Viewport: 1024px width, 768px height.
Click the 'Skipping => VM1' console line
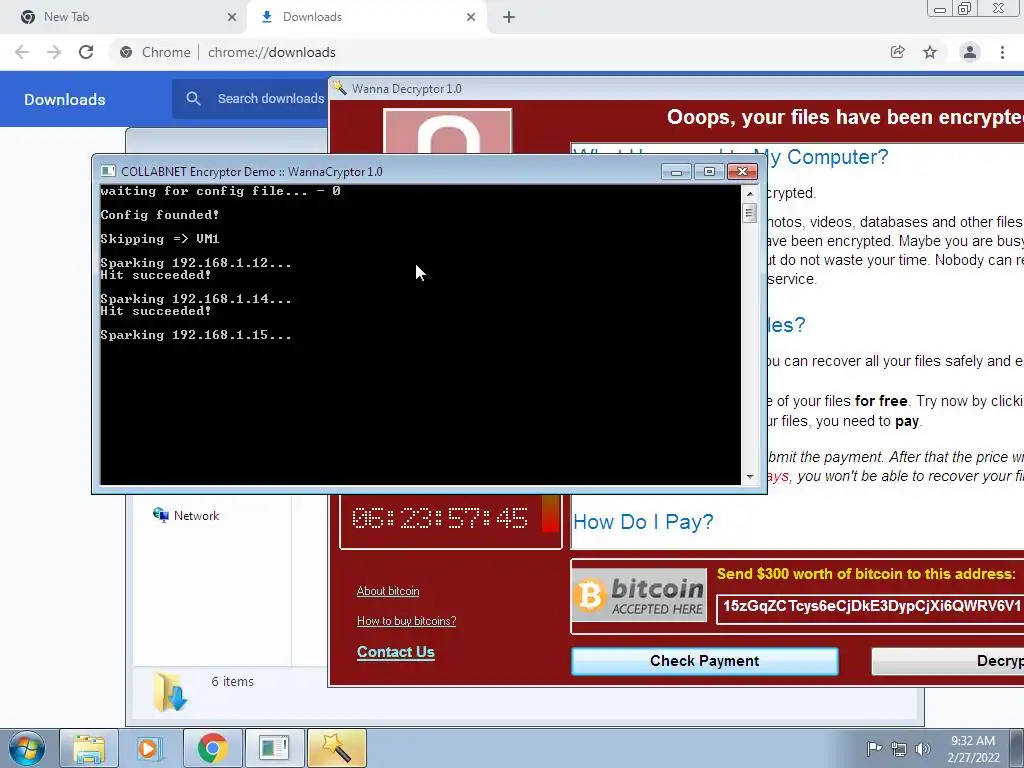160,239
